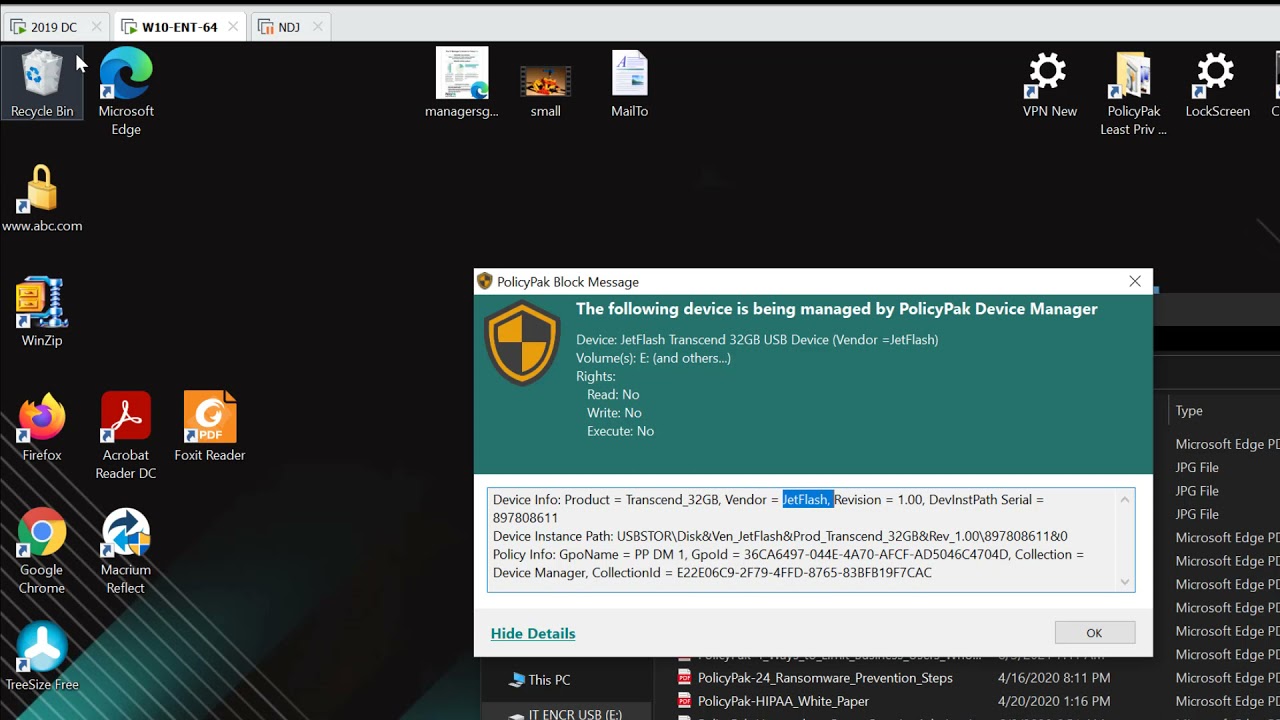Image resolution: width=1280 pixels, height=720 pixels.
Task: Select the managersg... file on desktop
Action: click(x=462, y=83)
